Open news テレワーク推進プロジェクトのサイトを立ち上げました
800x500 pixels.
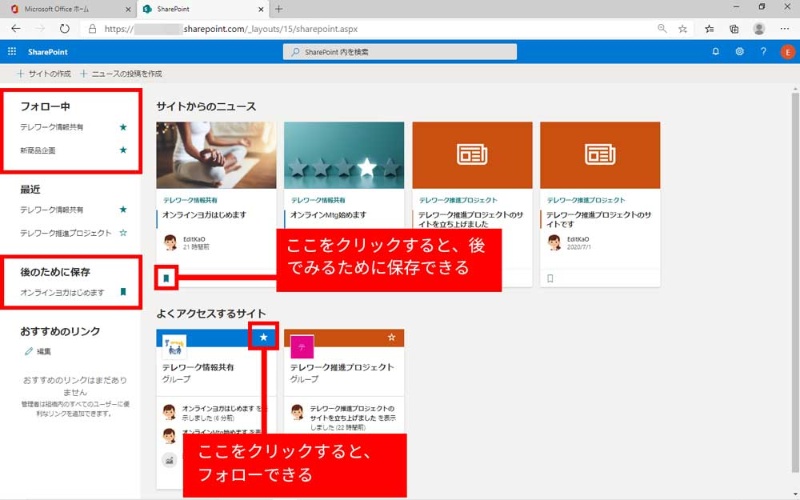click(x=471, y=219)
